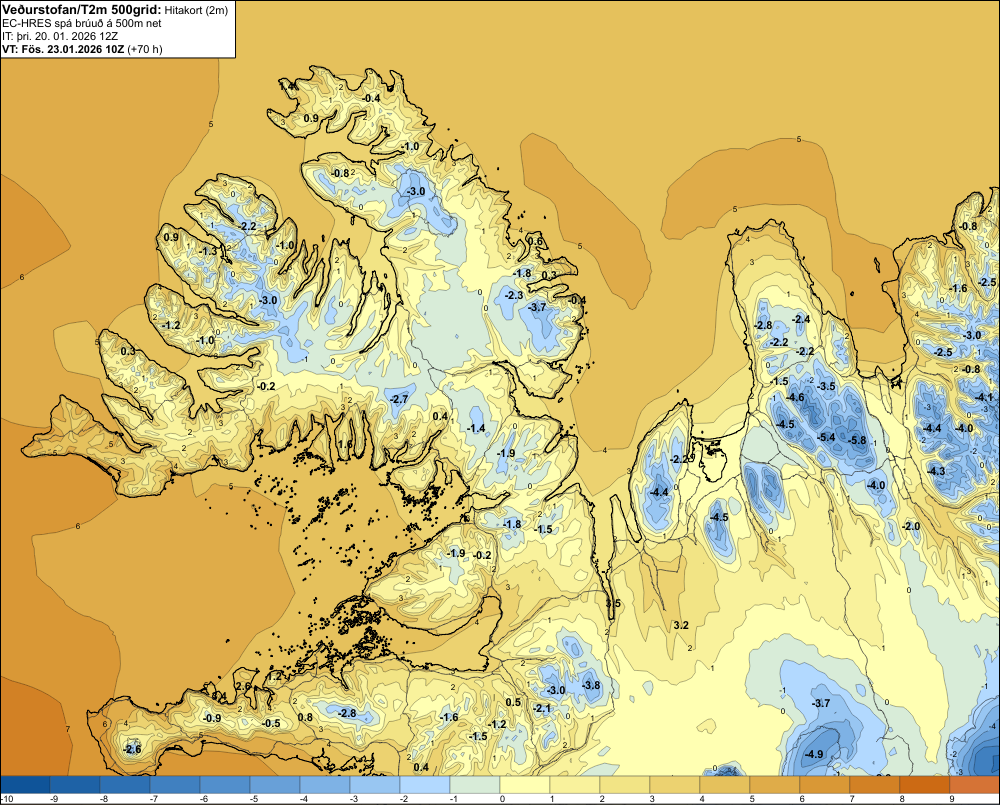1000x805 pixels.
Task: Click the legend tick label 9
Action: point(952,799)
